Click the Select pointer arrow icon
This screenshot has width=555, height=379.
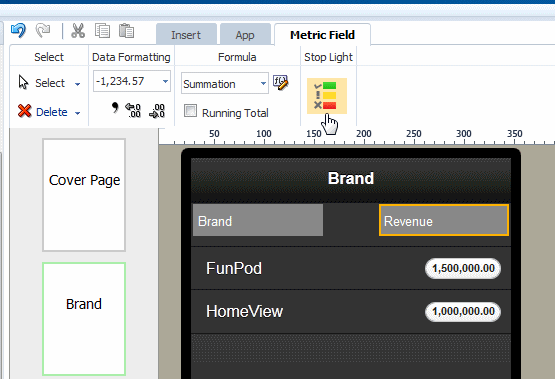[x=23, y=82]
